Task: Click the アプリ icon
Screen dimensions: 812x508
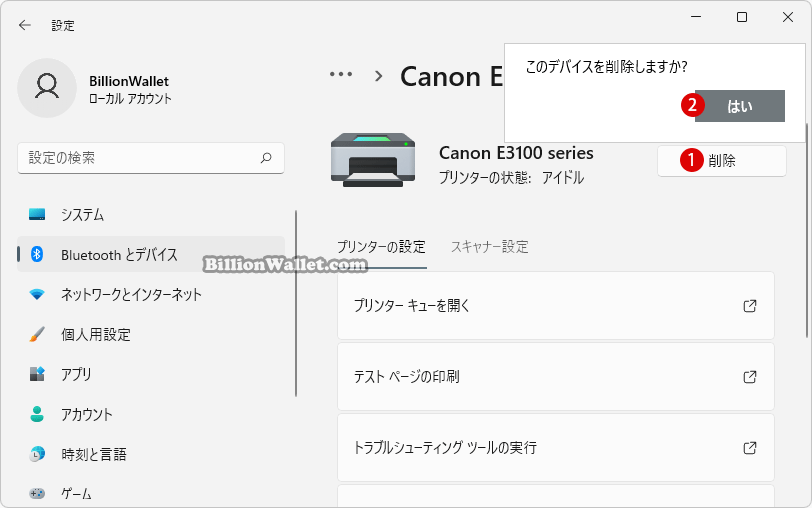Action: [x=37, y=374]
